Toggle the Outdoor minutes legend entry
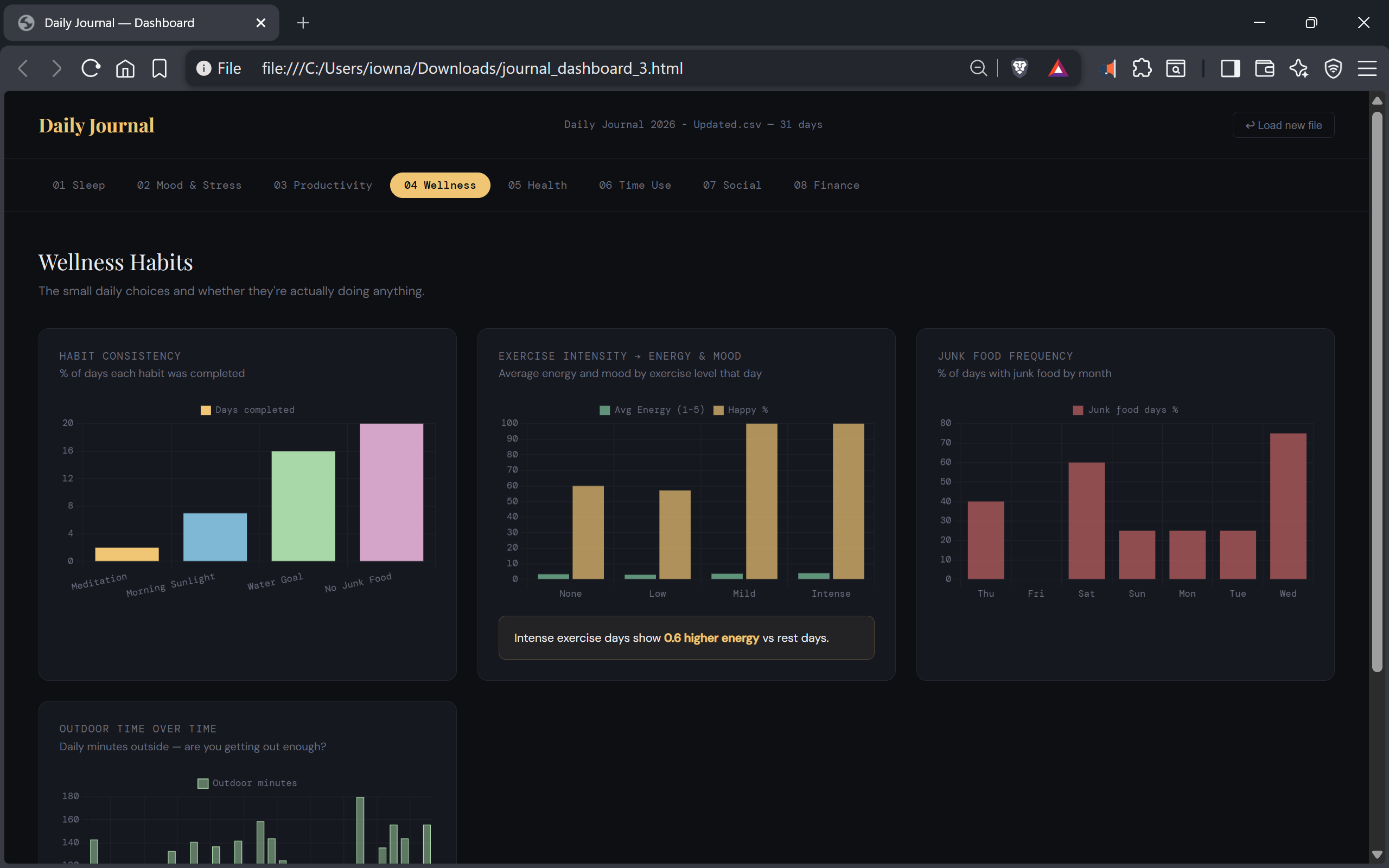This screenshot has height=868, width=1389. coord(247,783)
